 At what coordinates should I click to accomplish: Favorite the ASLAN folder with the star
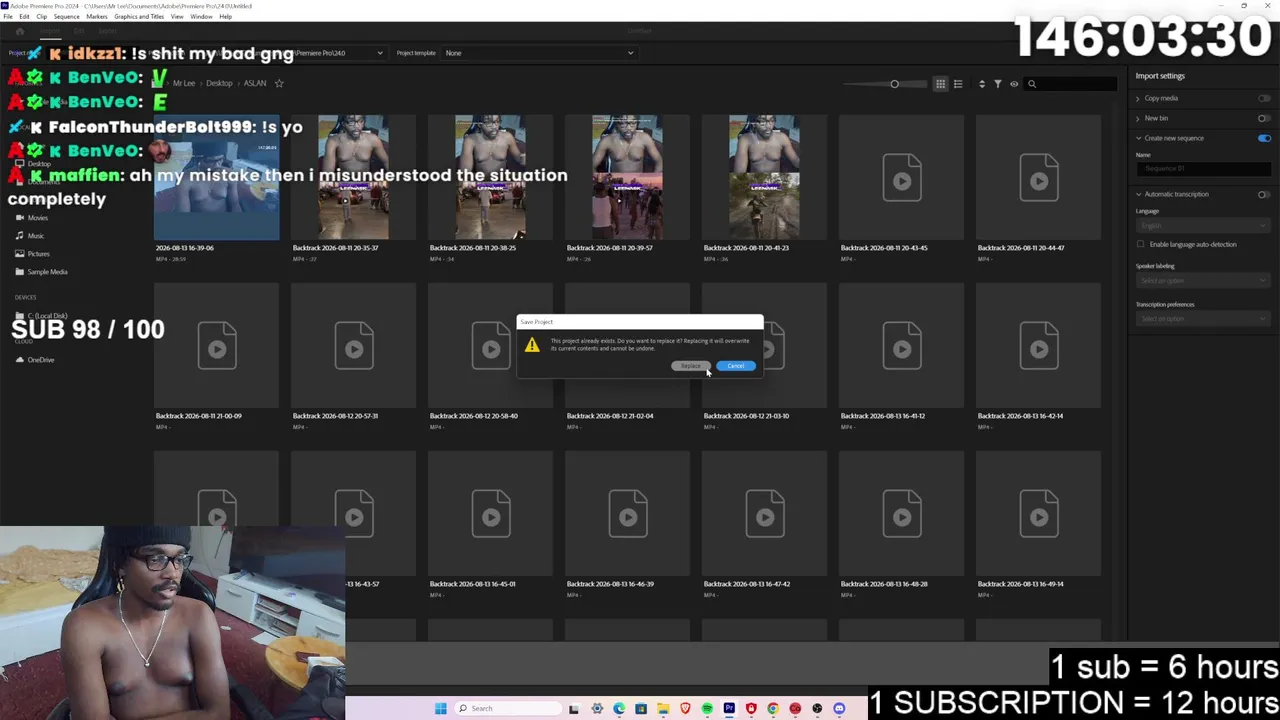tap(279, 83)
